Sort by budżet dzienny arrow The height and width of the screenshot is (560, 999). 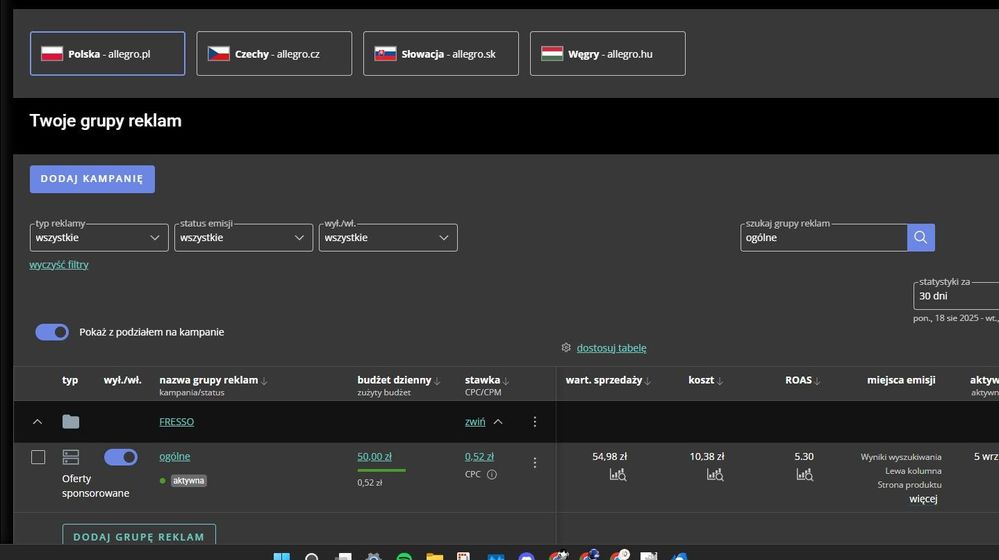437,381
